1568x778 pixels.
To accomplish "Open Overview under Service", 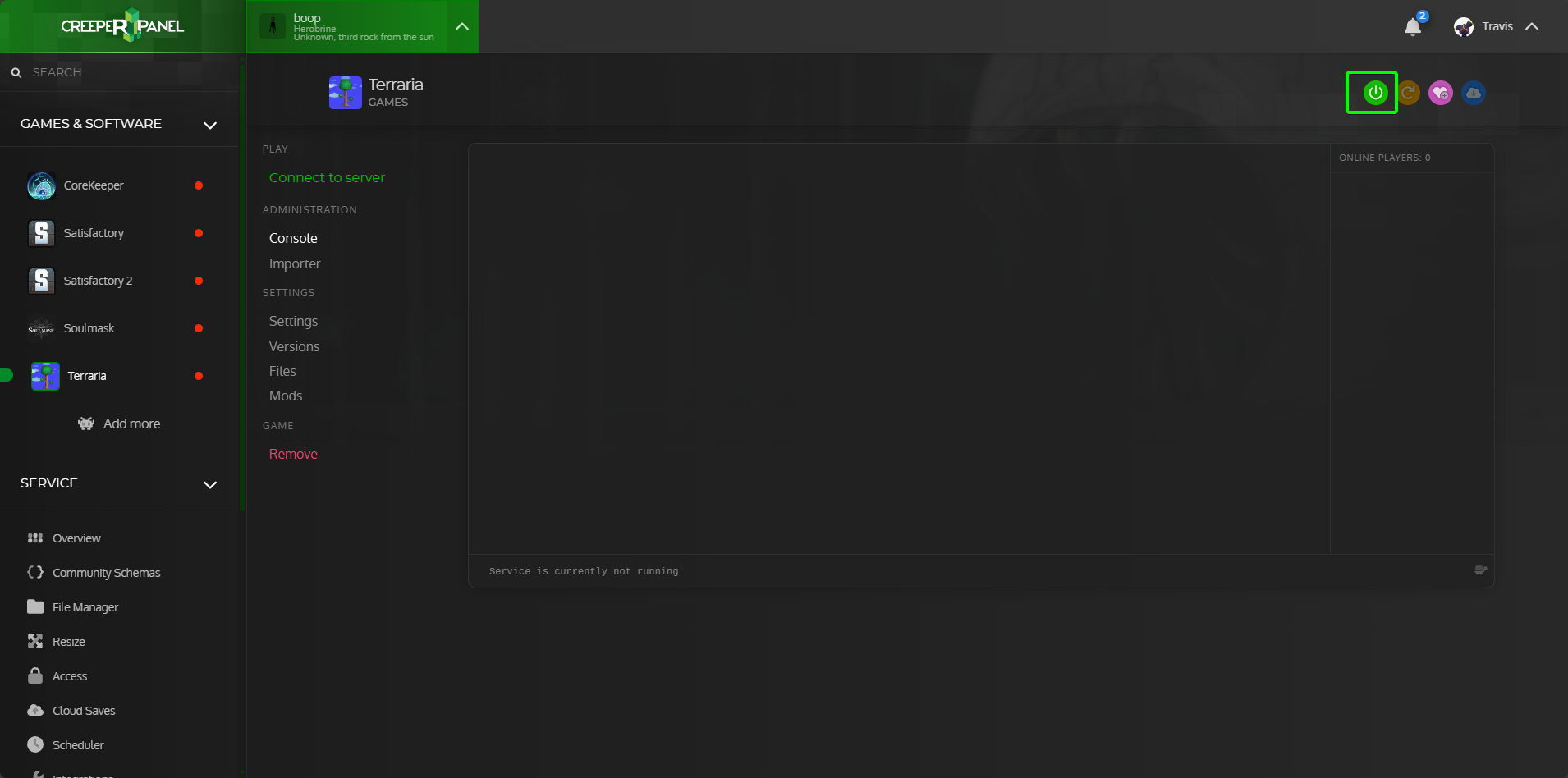I will pos(76,538).
